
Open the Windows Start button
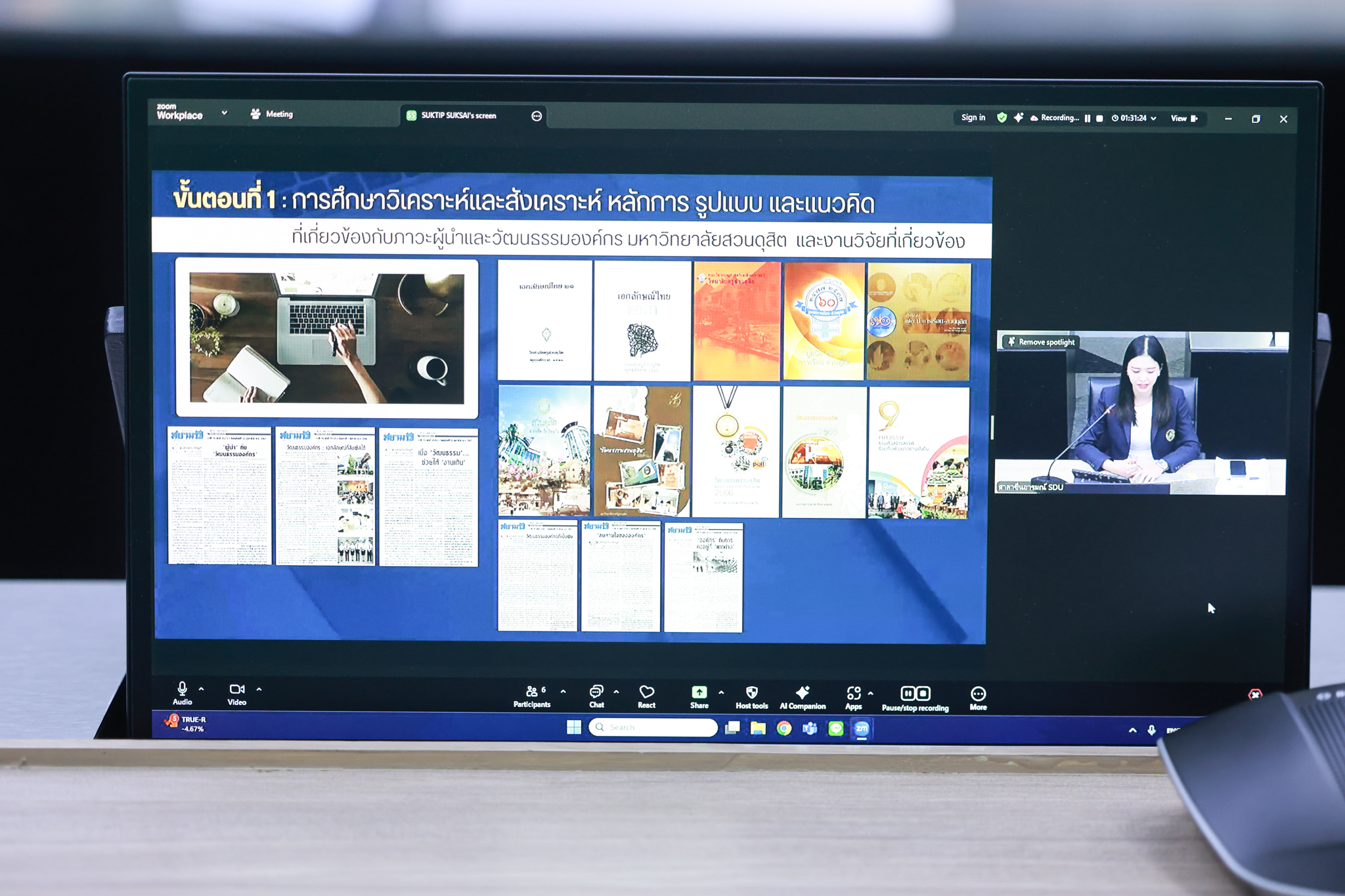(x=574, y=727)
